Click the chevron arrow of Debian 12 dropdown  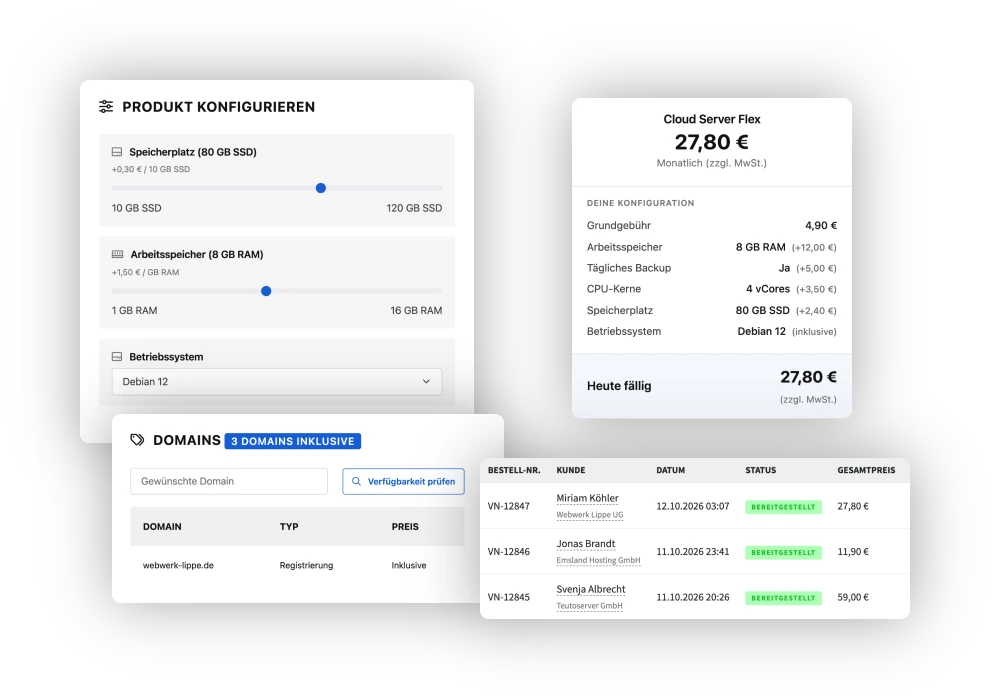(x=426, y=381)
